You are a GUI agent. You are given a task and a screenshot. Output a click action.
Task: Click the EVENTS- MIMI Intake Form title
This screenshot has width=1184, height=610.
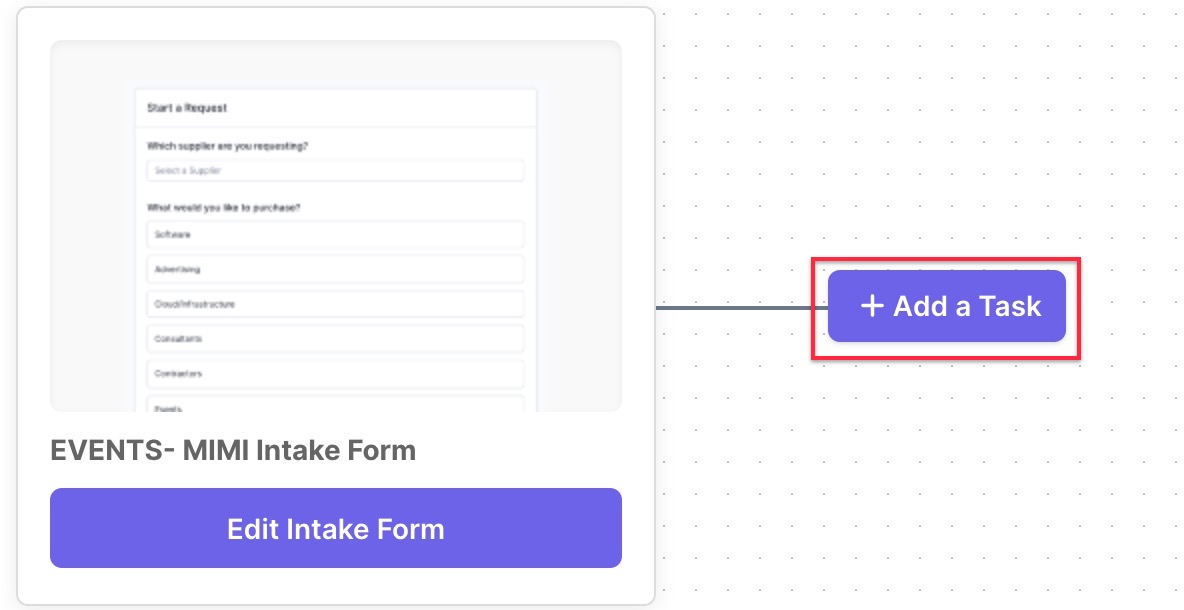coord(233,450)
